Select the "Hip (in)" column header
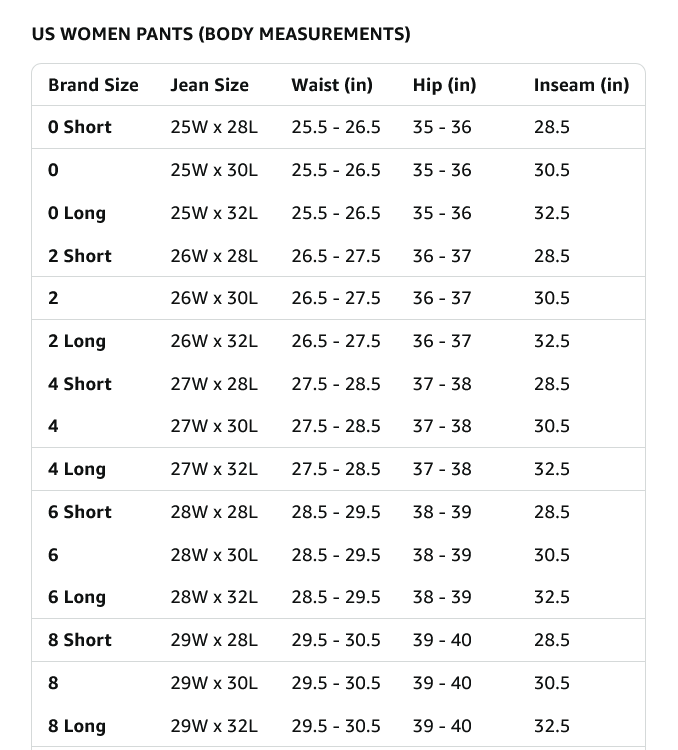This screenshot has height=750, width=678. coord(444,85)
